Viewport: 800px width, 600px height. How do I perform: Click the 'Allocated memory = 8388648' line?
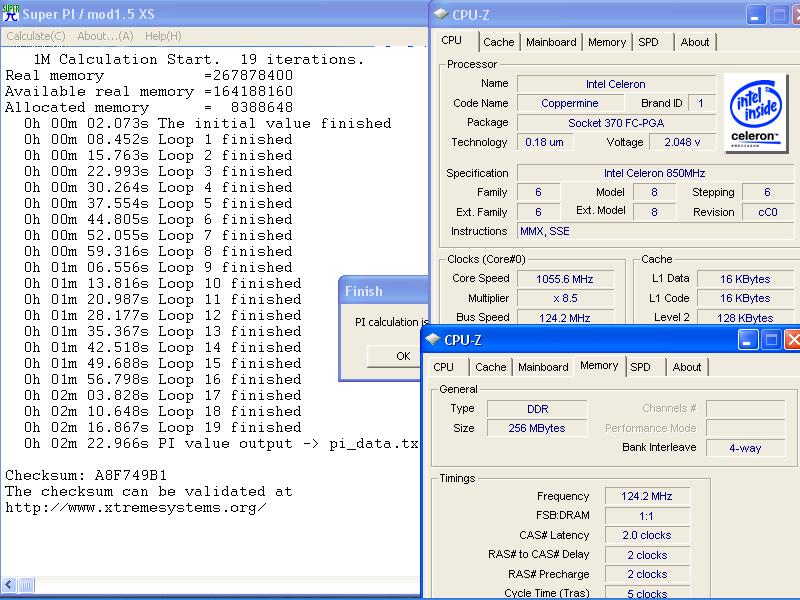click(x=149, y=107)
